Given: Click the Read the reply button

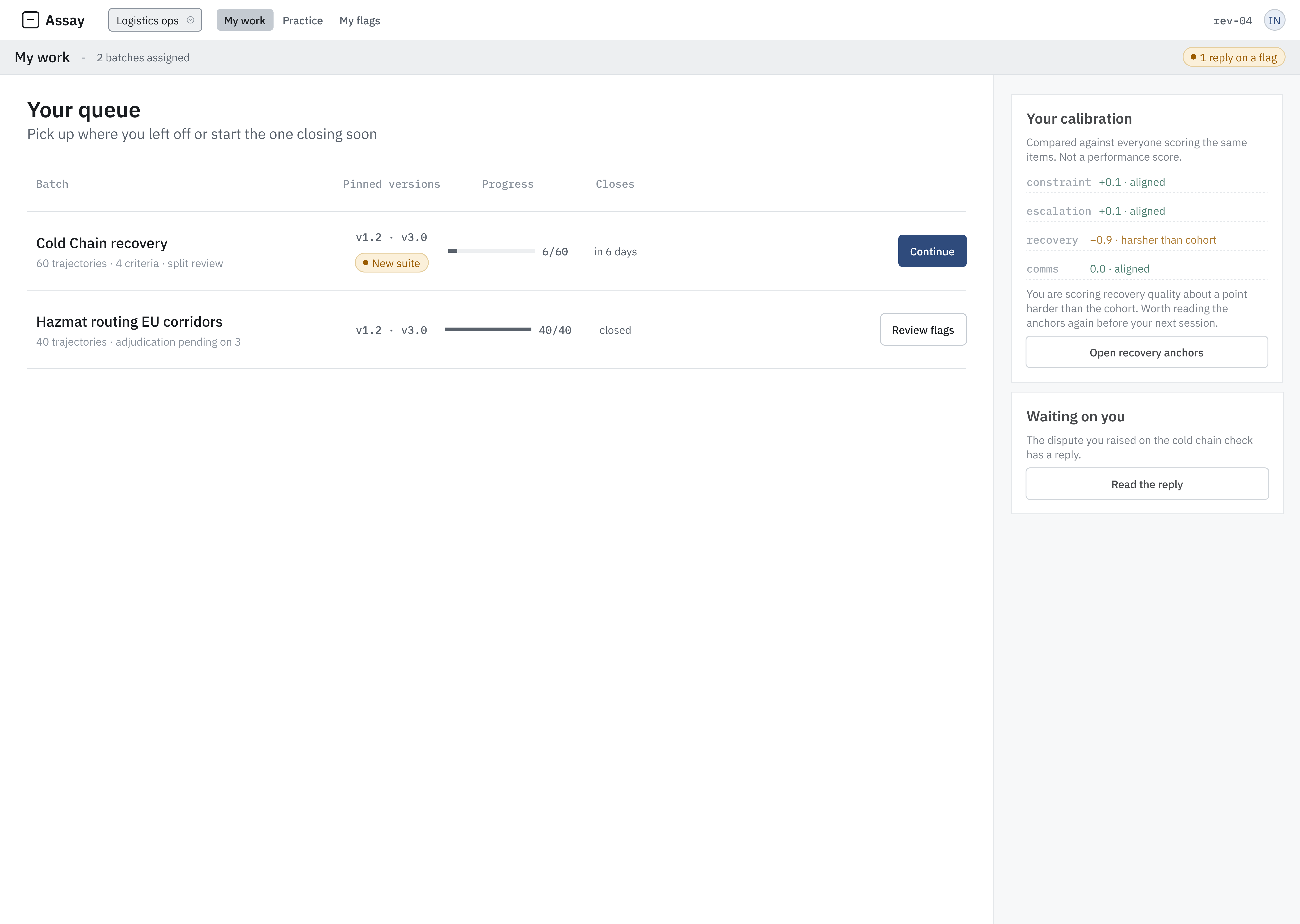Looking at the screenshot, I should click(x=1147, y=484).
